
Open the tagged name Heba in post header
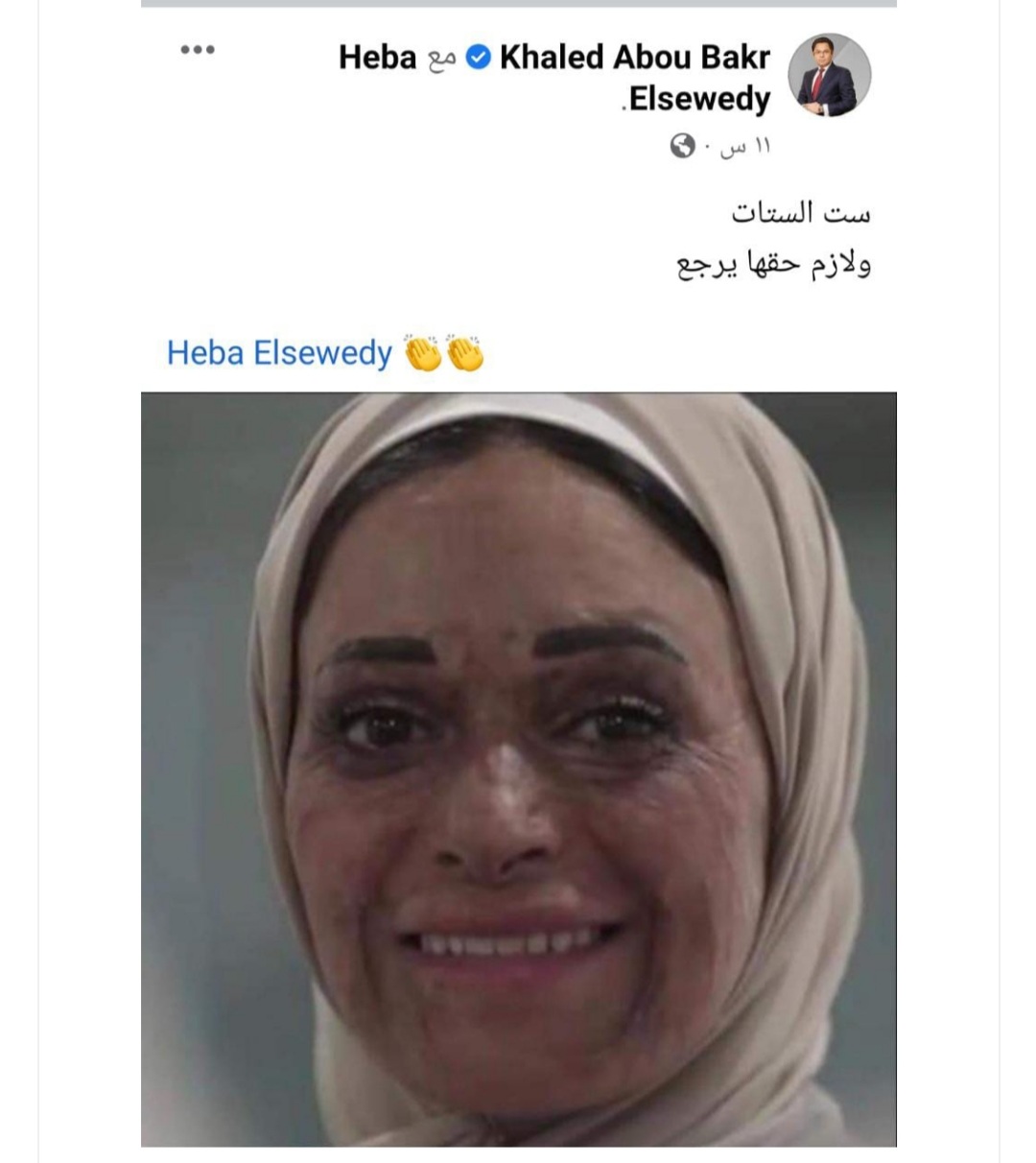point(378,58)
